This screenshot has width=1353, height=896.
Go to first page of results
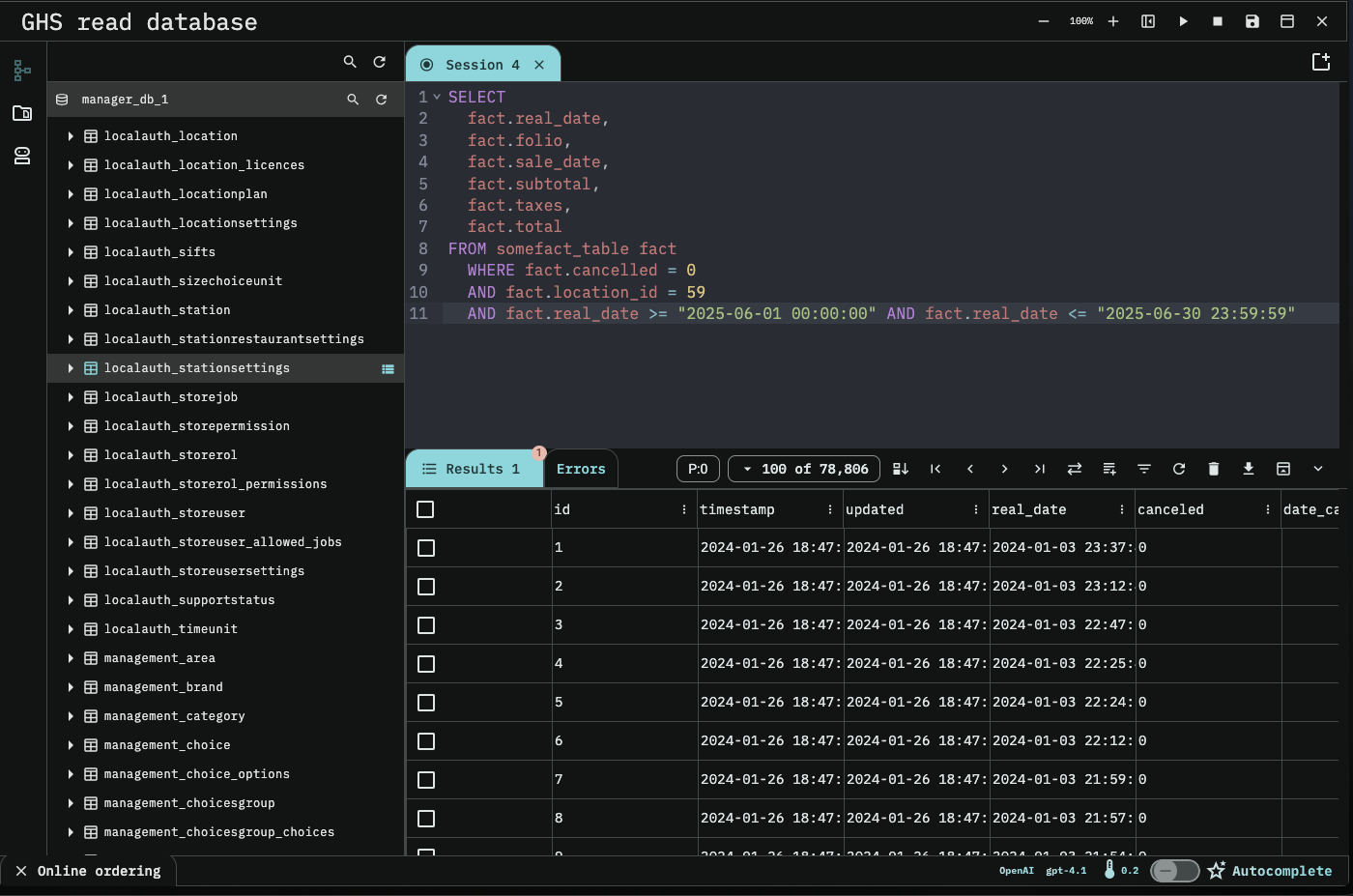tap(936, 469)
